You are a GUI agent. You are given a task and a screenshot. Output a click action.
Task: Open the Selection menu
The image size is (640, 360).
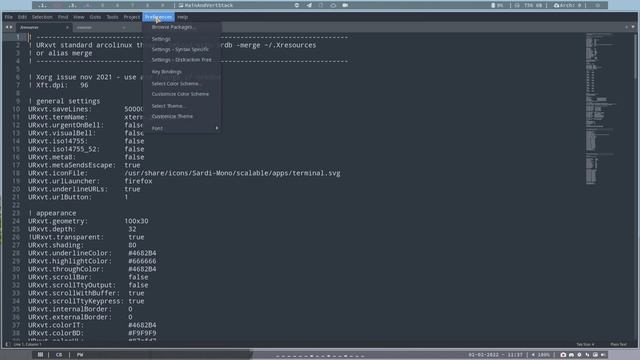click(42, 17)
